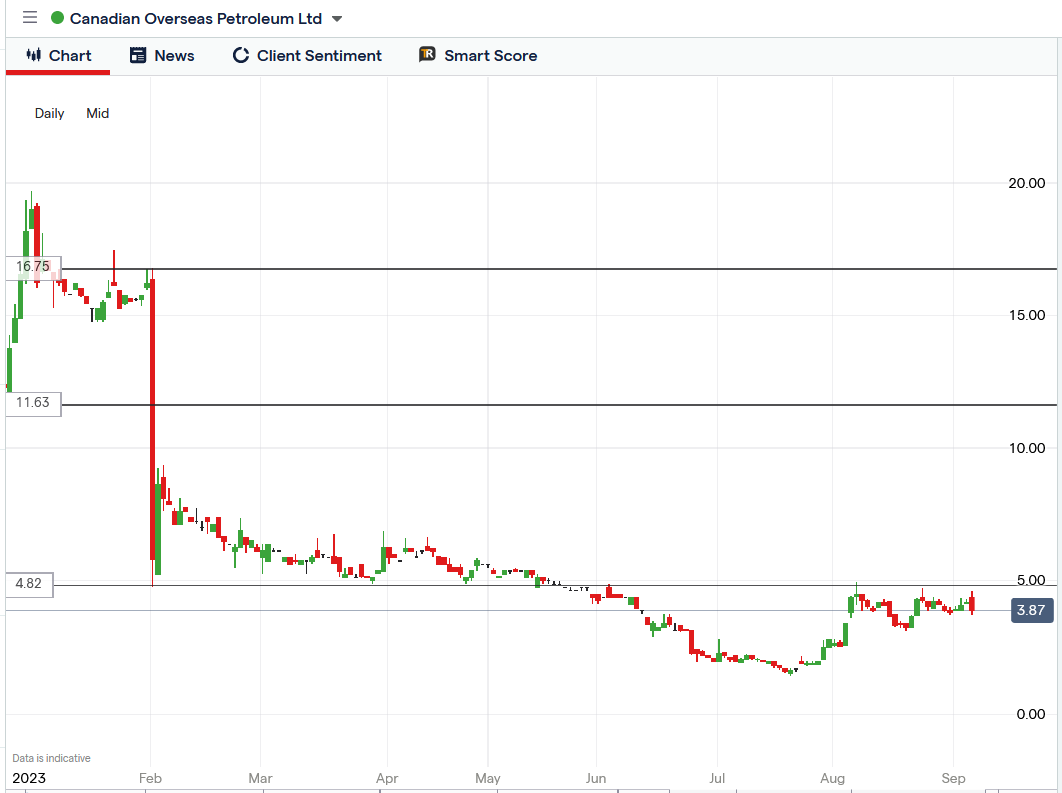
Task: Select the 4.82 horizontal line label
Action: pos(29,584)
